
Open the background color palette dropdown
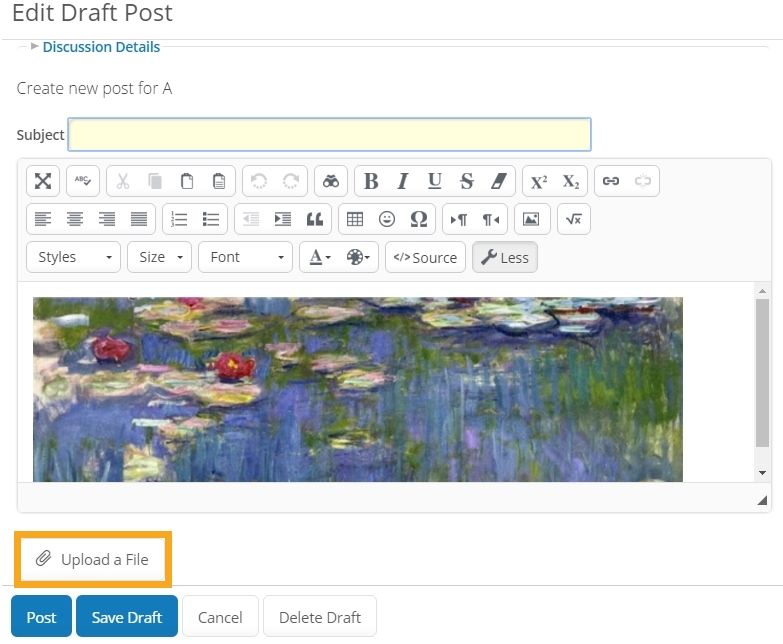pos(358,257)
